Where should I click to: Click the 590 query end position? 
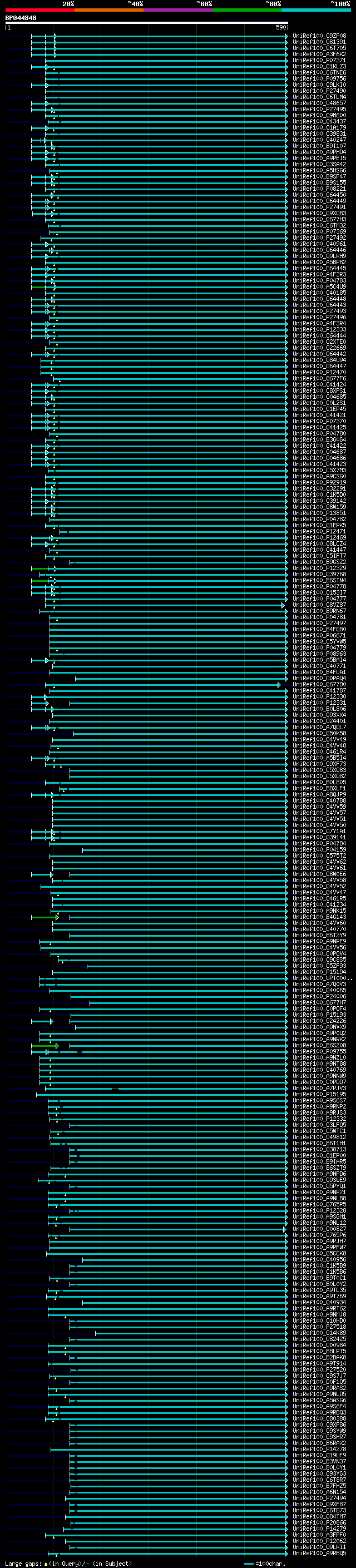280,27
